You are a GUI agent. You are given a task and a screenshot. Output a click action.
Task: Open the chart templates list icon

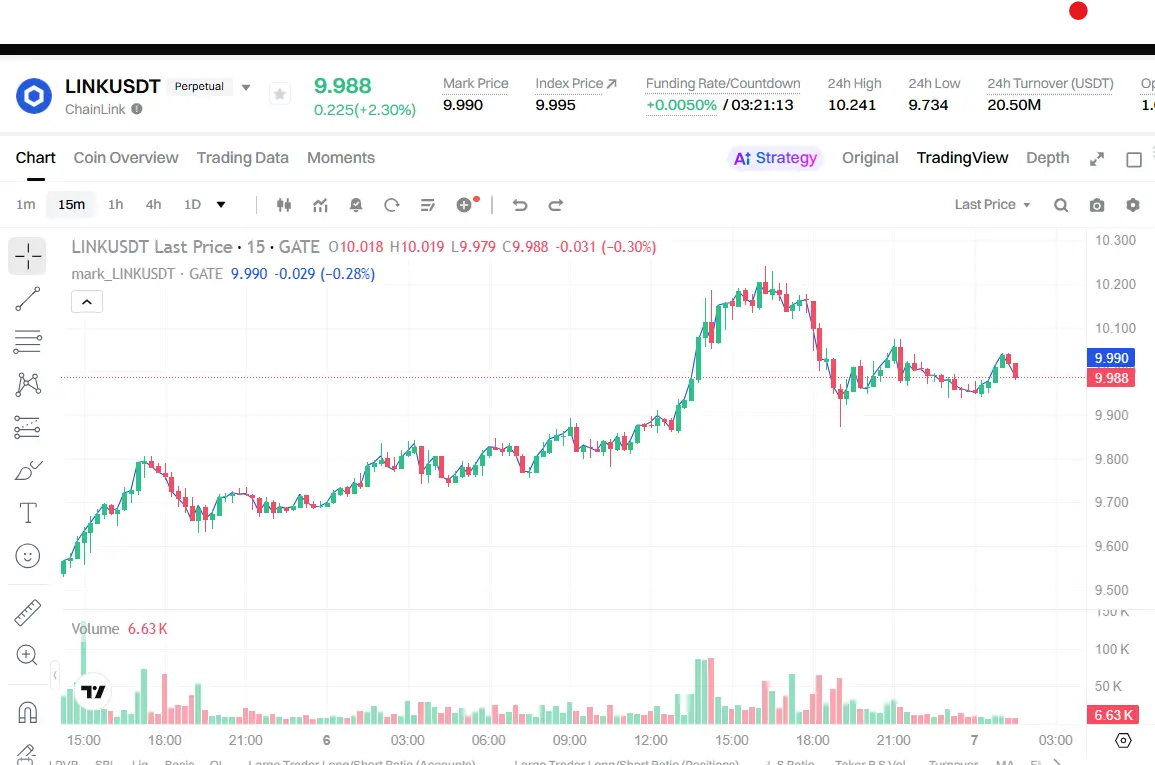click(x=427, y=205)
